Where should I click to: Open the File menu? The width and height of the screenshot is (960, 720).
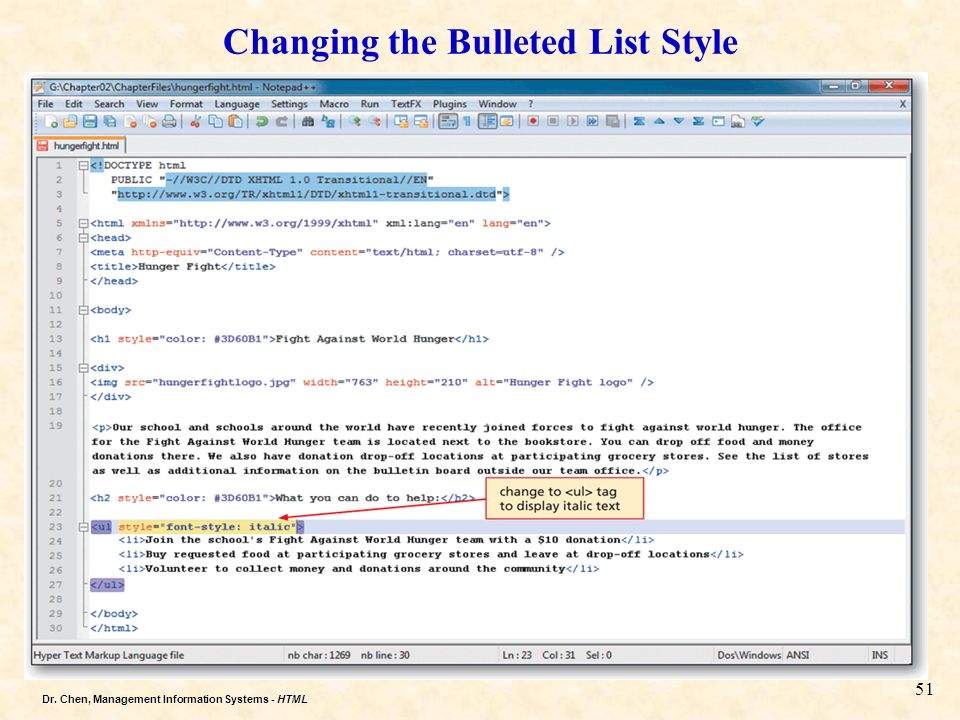(x=45, y=104)
